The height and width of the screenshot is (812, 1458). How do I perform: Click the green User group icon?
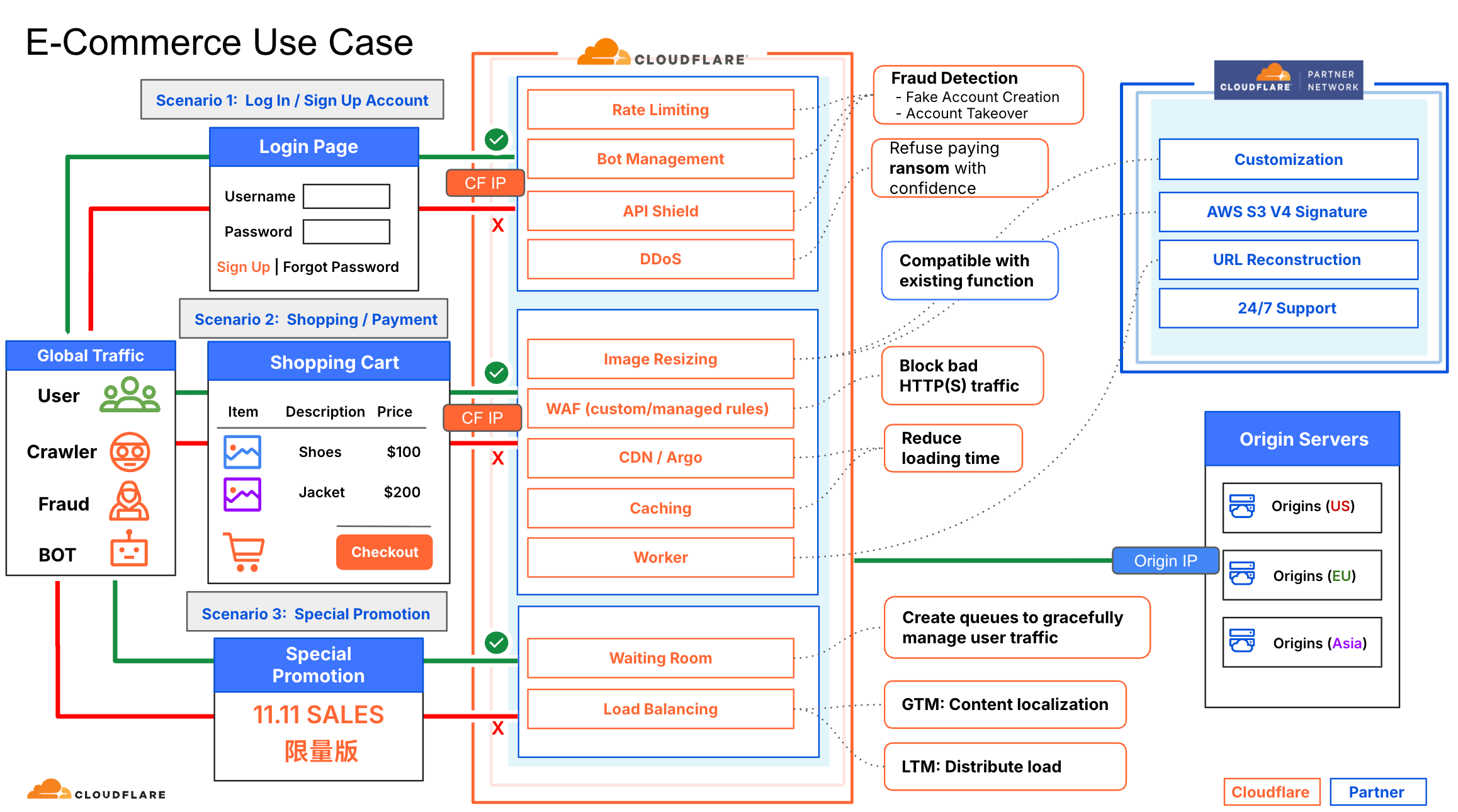pos(130,395)
